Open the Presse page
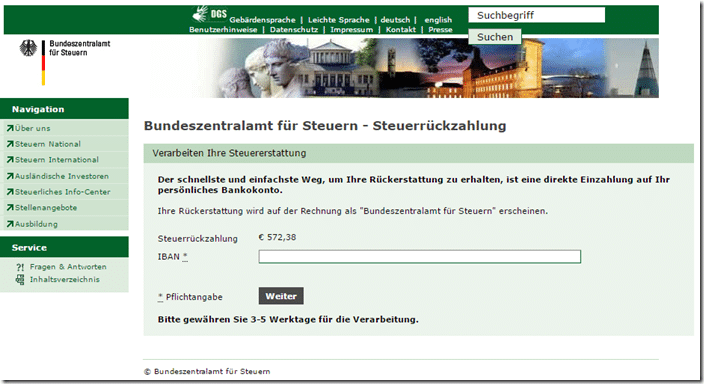The image size is (704, 384). pyautogui.click(x=440, y=30)
